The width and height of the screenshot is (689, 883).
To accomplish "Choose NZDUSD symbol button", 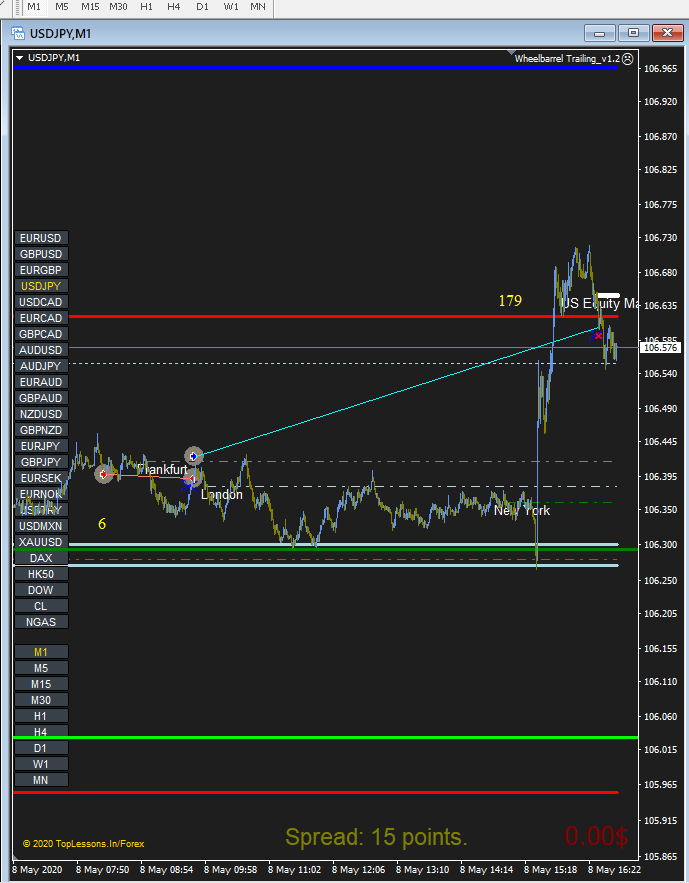I will (x=41, y=414).
